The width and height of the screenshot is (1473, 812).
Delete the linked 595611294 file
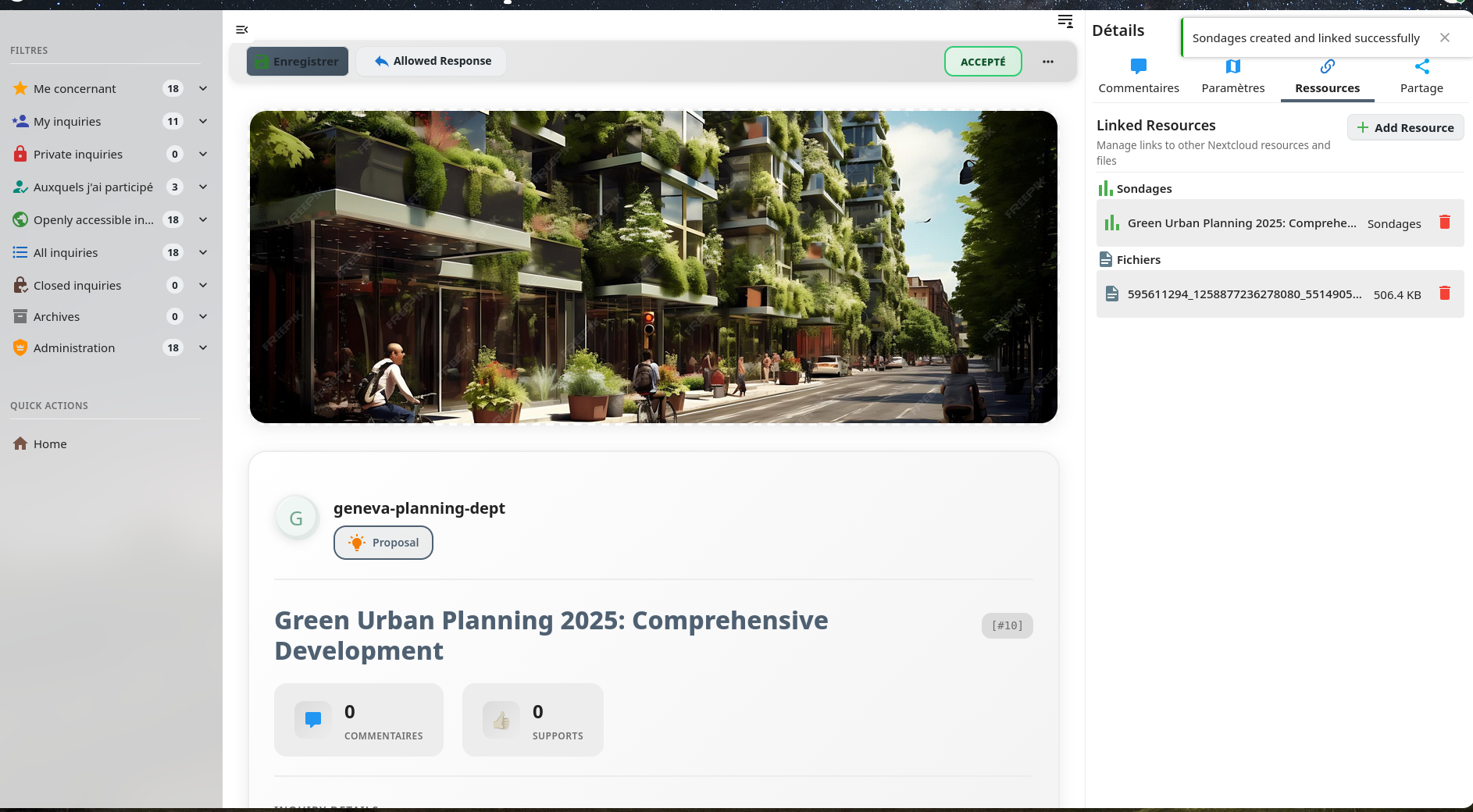point(1446,294)
